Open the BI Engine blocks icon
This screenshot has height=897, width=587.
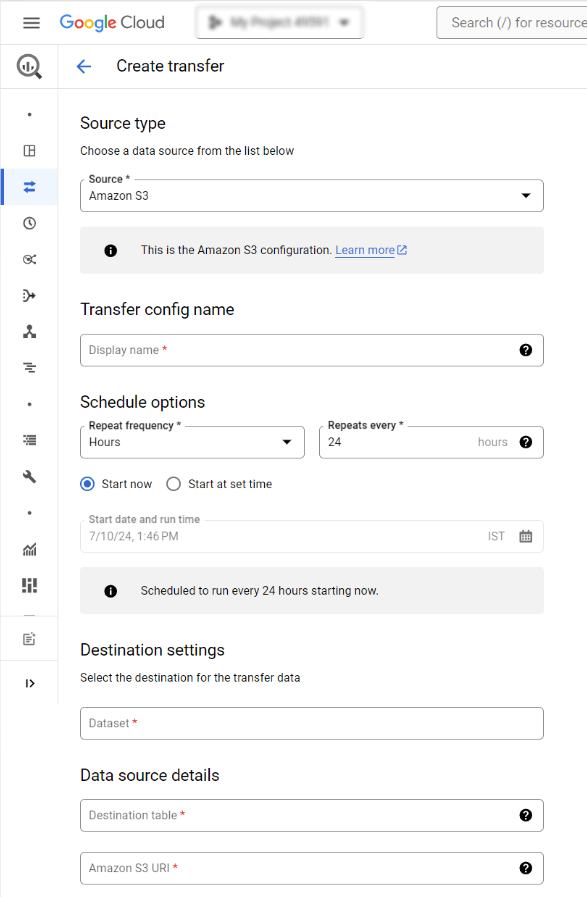tap(29, 585)
